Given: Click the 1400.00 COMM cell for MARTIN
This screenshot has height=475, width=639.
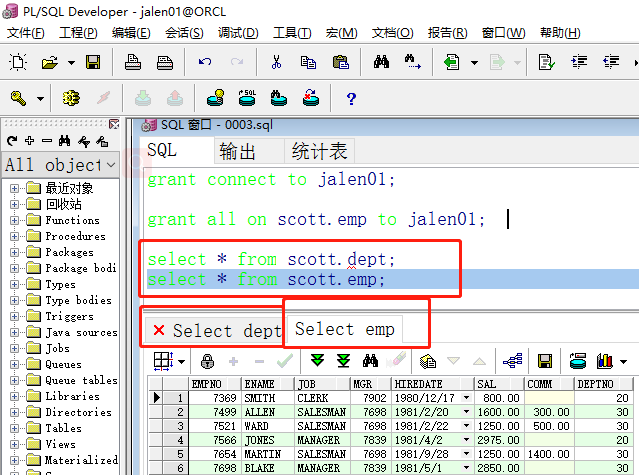Looking at the screenshot, I should (x=549, y=454).
